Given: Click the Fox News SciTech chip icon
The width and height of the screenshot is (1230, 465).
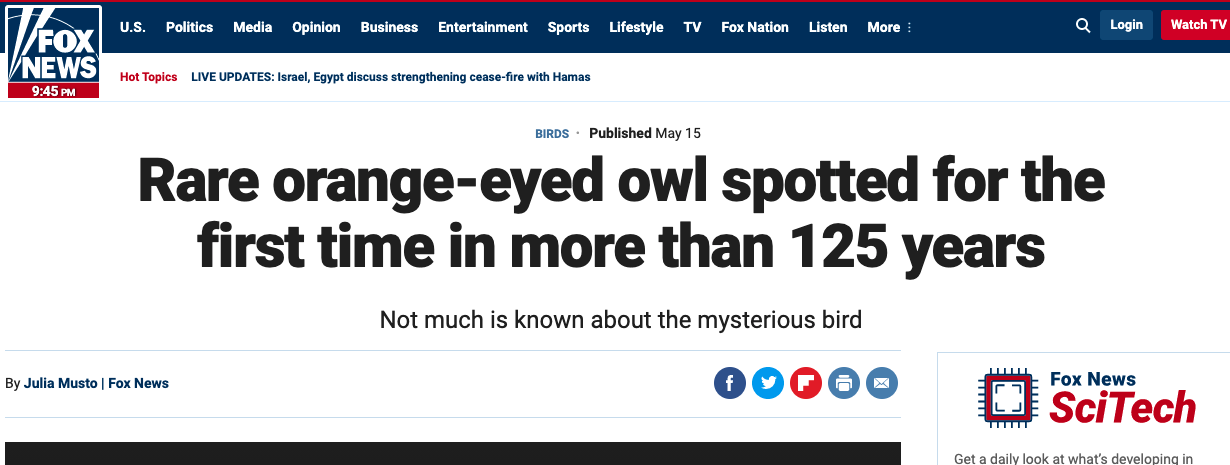Looking at the screenshot, I should coord(1008,398).
